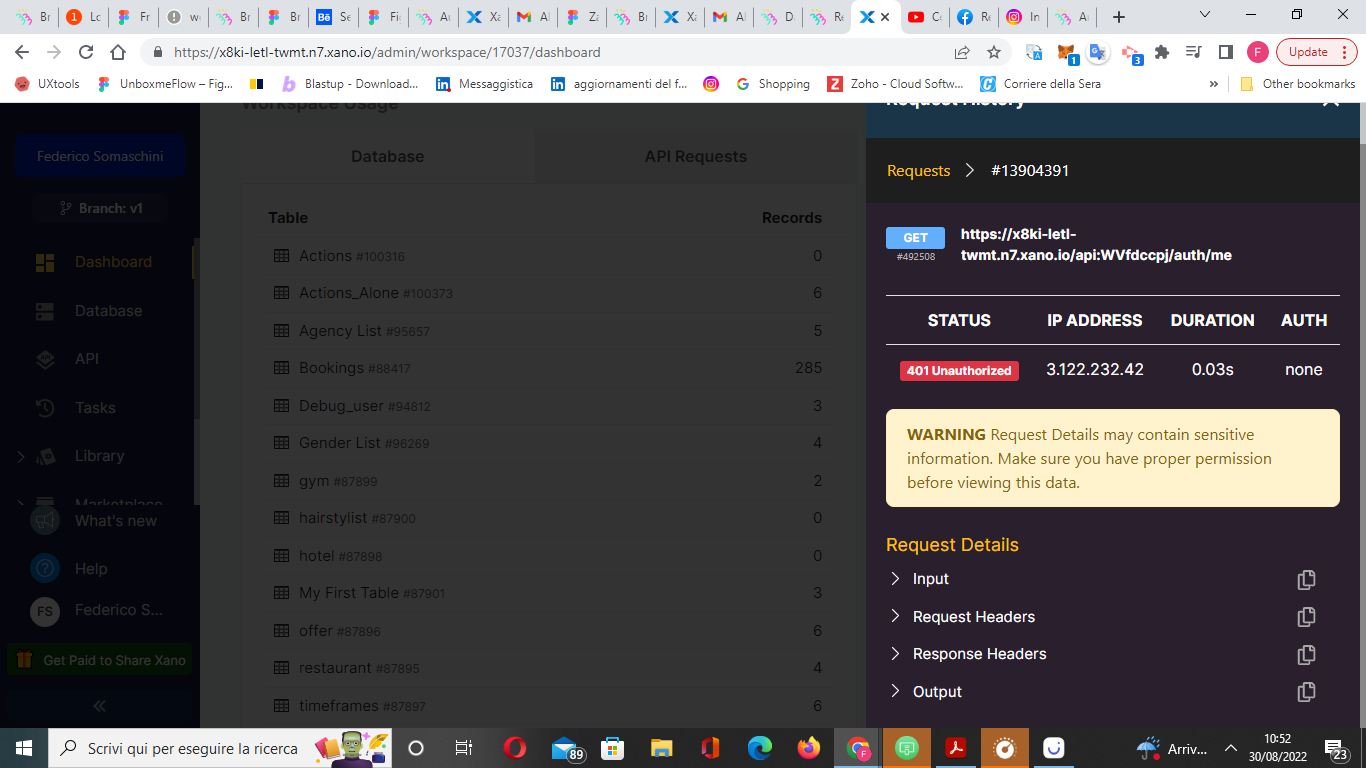Image resolution: width=1366 pixels, height=768 pixels.
Task: Collapse the sidebar with double chevron
Action: (100, 706)
